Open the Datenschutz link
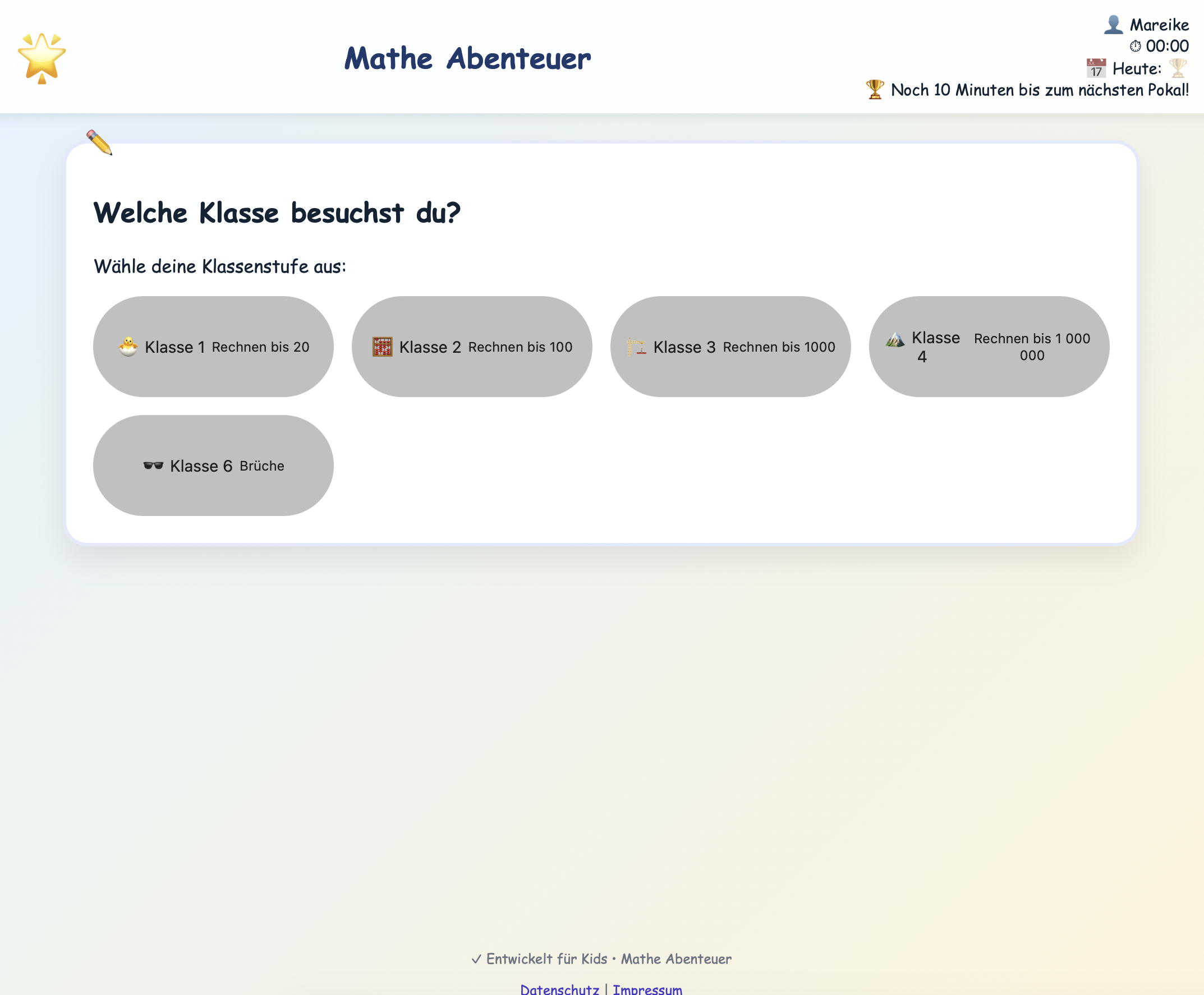The image size is (1204, 995). pos(559,989)
